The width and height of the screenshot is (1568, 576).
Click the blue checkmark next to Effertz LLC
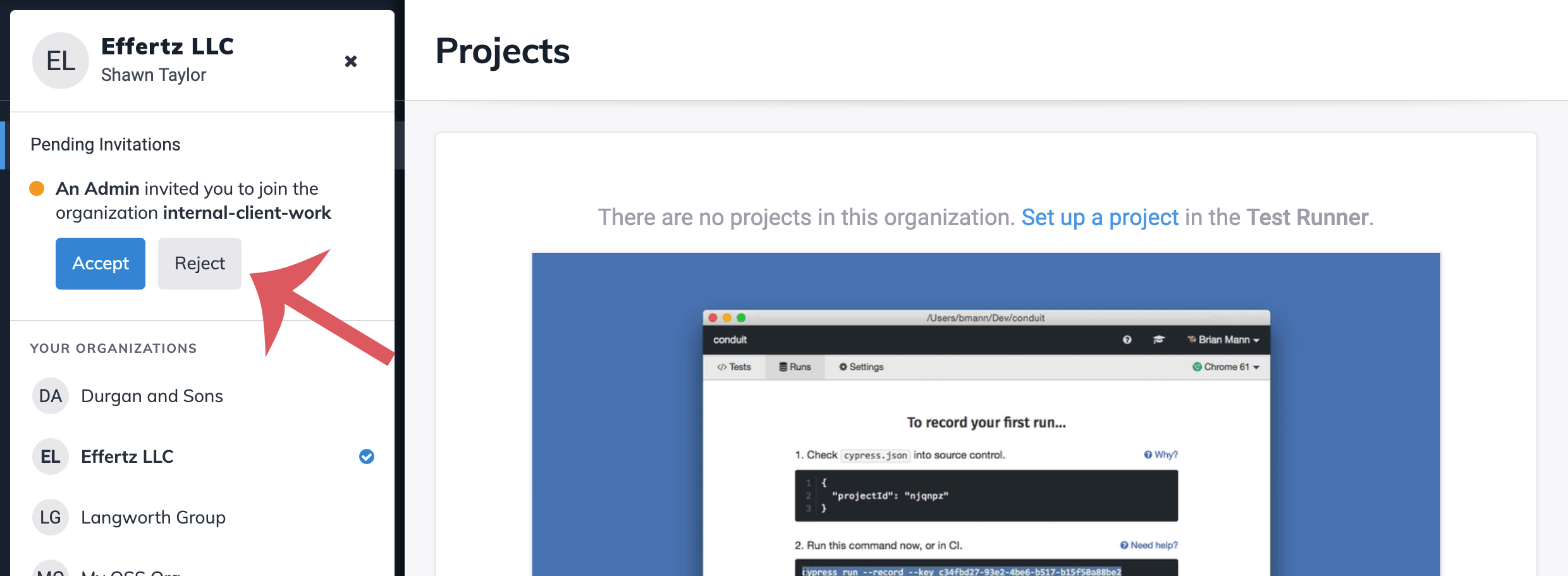point(366,457)
